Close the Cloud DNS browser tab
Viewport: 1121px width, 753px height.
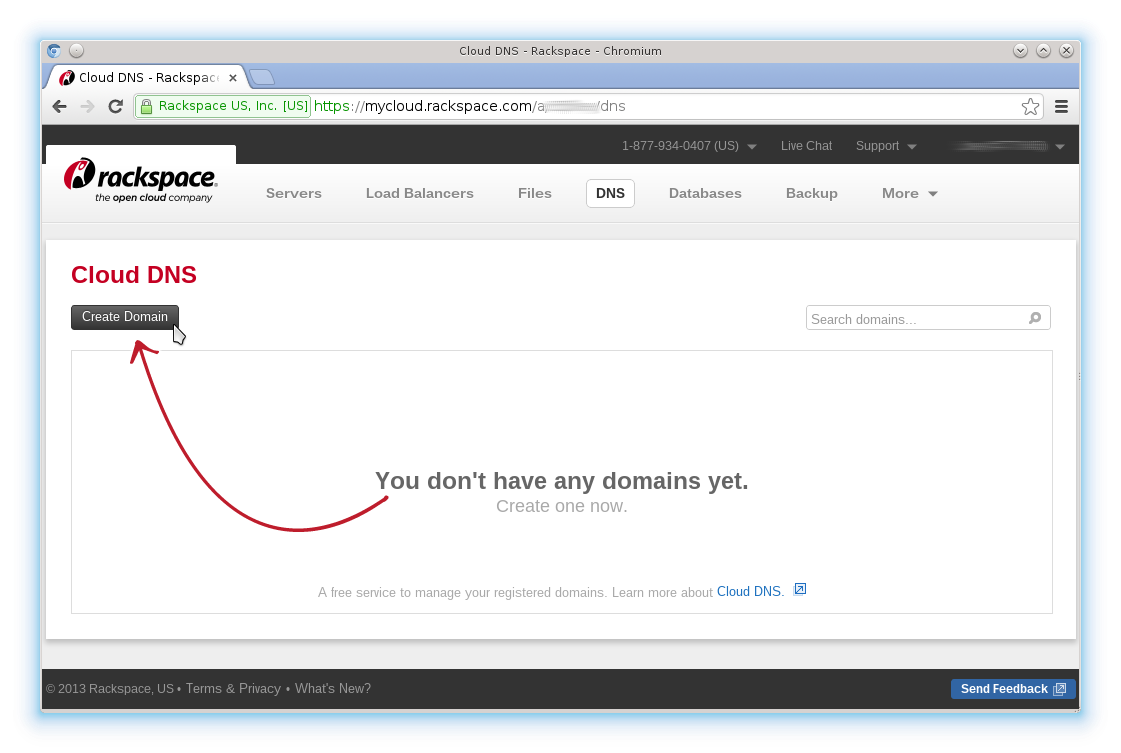click(232, 78)
